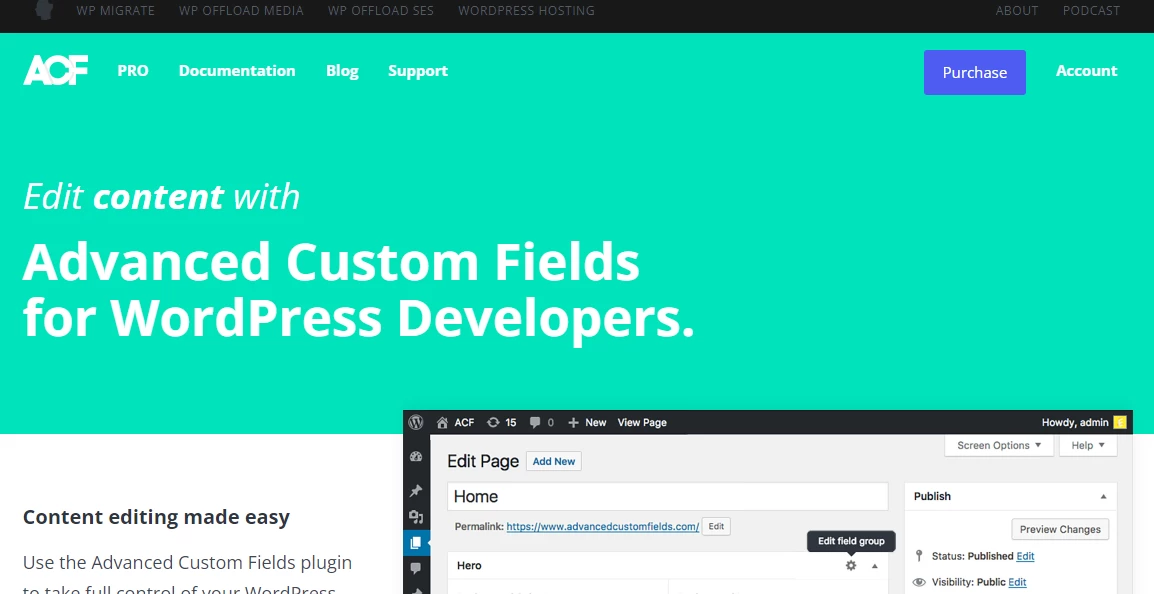Select the Dashboard icon in the admin sidebar
The width and height of the screenshot is (1154, 594).
pyautogui.click(x=416, y=457)
